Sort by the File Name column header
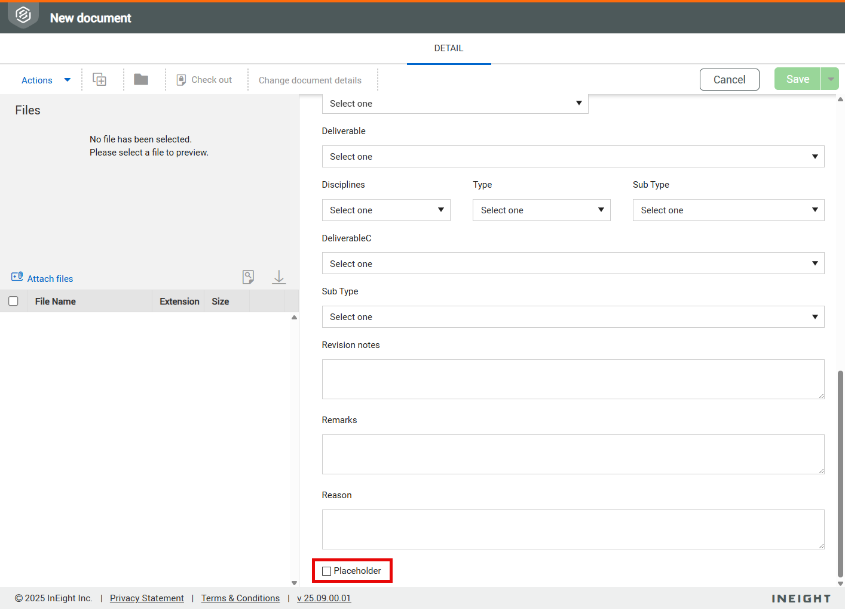845x609 pixels. pyautogui.click(x=55, y=301)
